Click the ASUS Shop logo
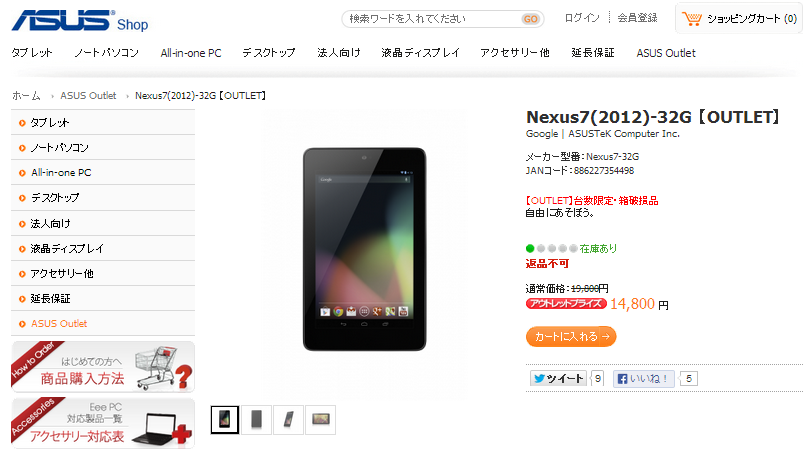This screenshot has height=454, width=812. 80,21
